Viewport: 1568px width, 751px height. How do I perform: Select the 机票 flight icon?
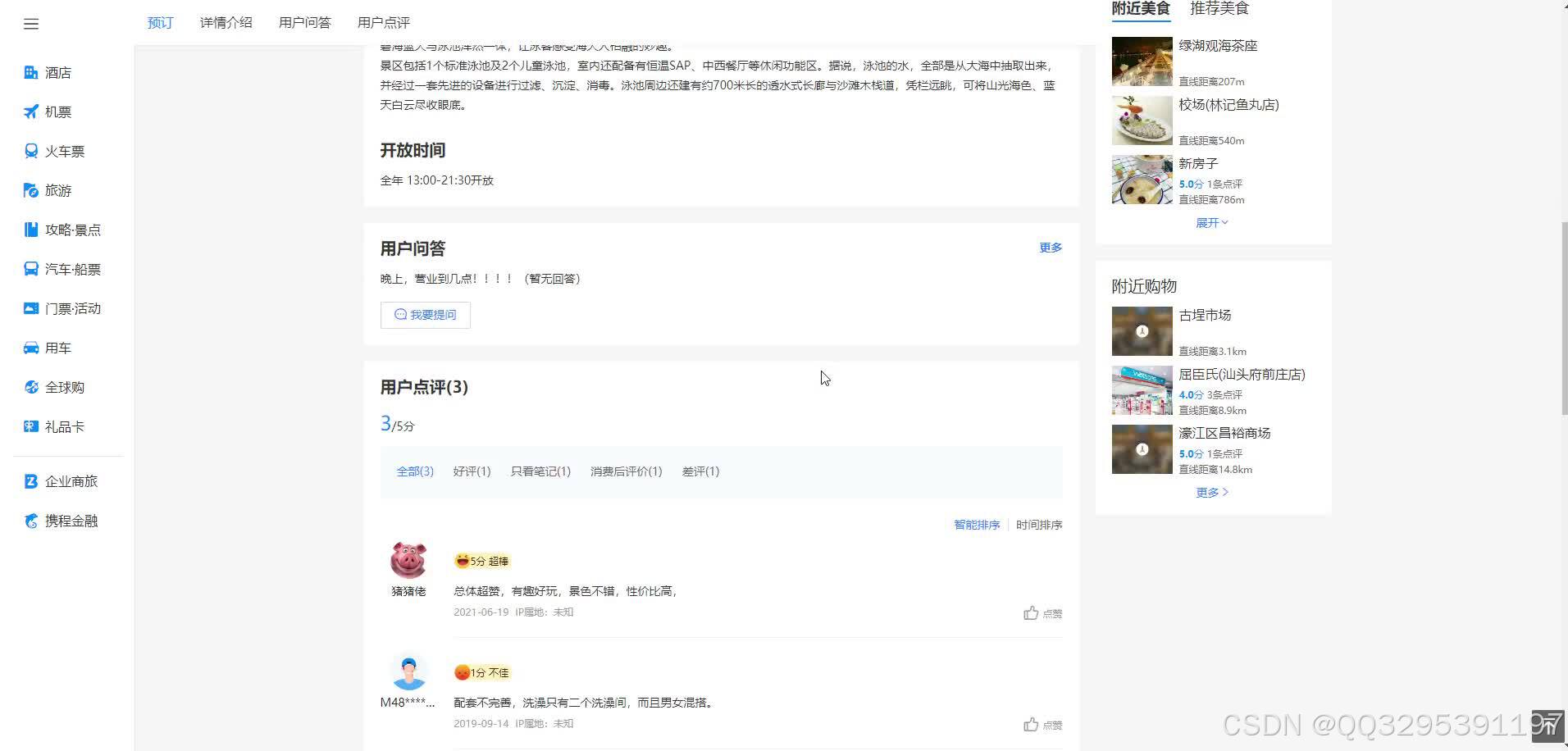tap(57, 112)
